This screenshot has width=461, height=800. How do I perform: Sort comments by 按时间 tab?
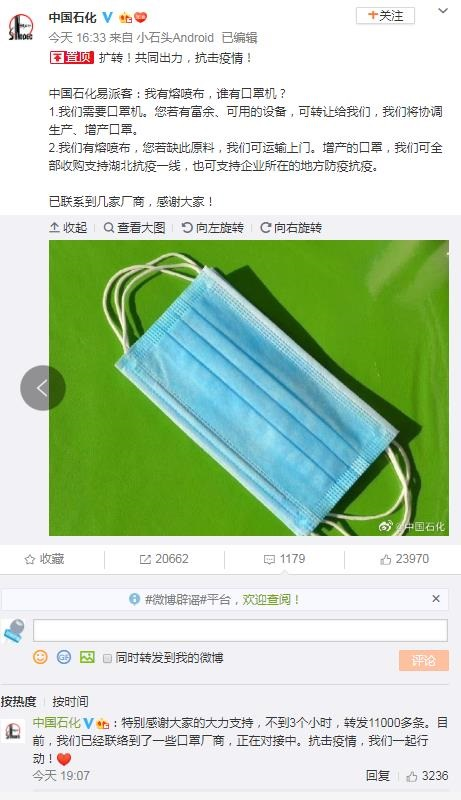[70, 702]
